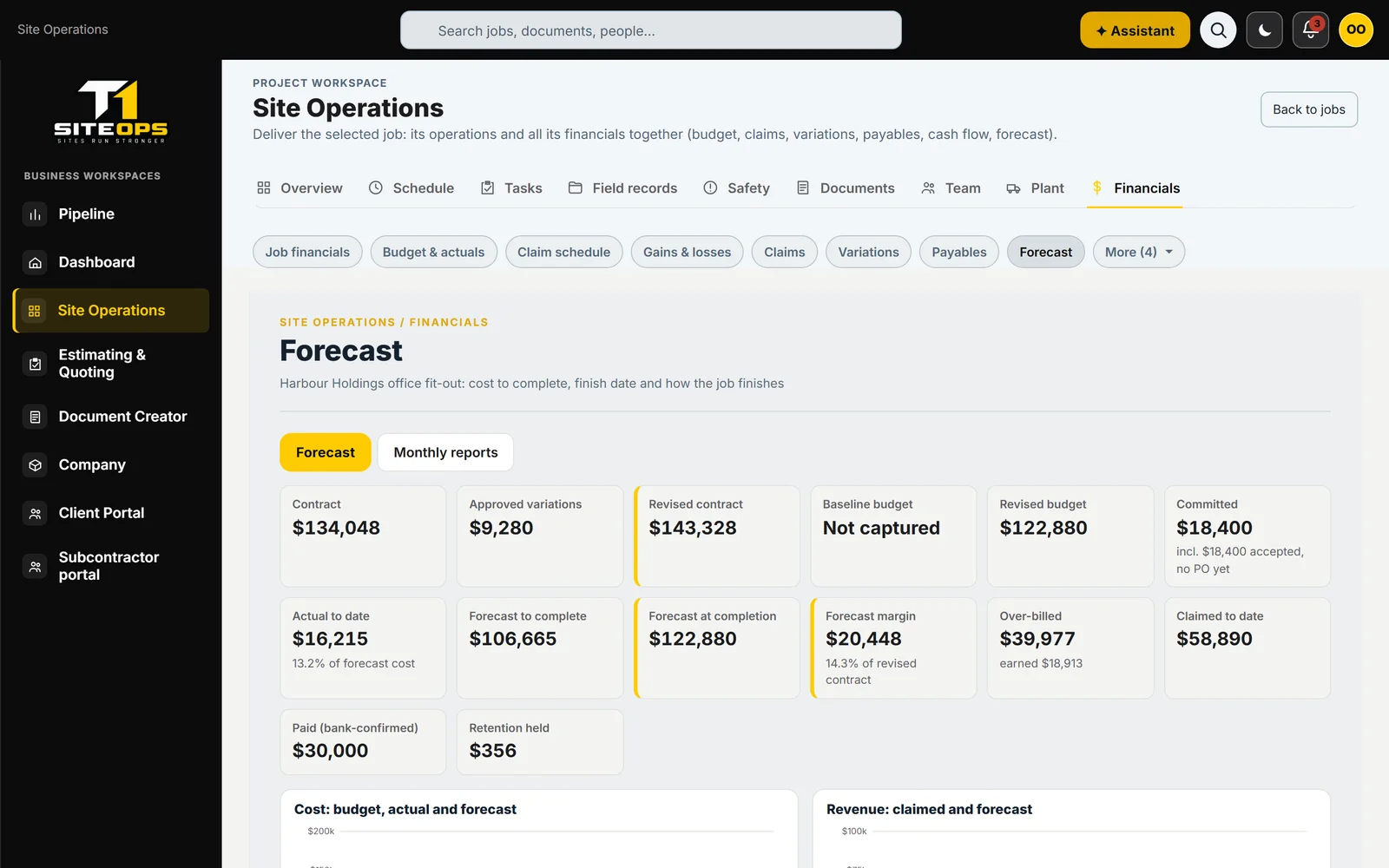Open the OO user avatar
The width and height of the screenshot is (1389, 868).
pyautogui.click(x=1356, y=30)
